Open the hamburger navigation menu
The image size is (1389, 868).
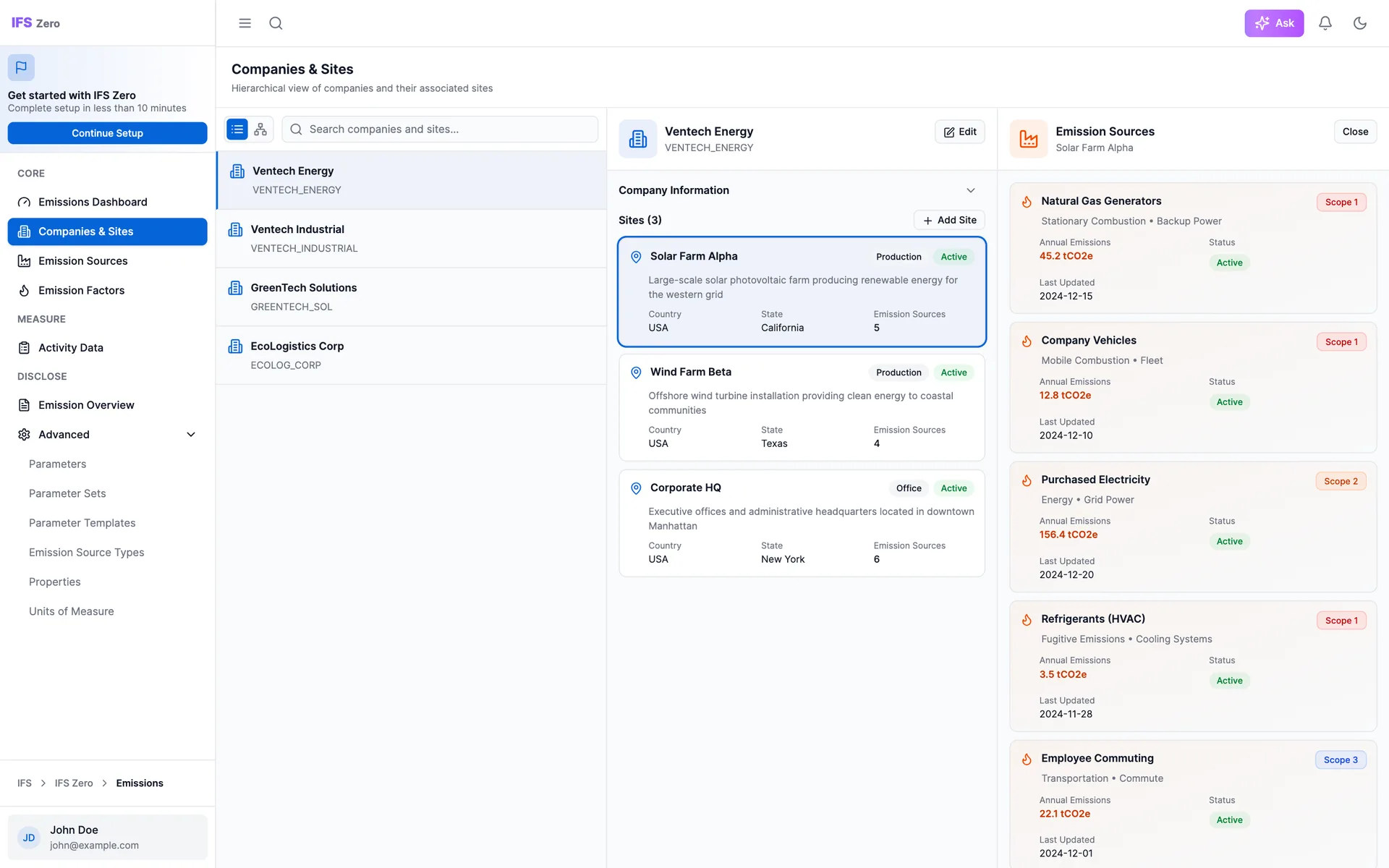coord(245,23)
